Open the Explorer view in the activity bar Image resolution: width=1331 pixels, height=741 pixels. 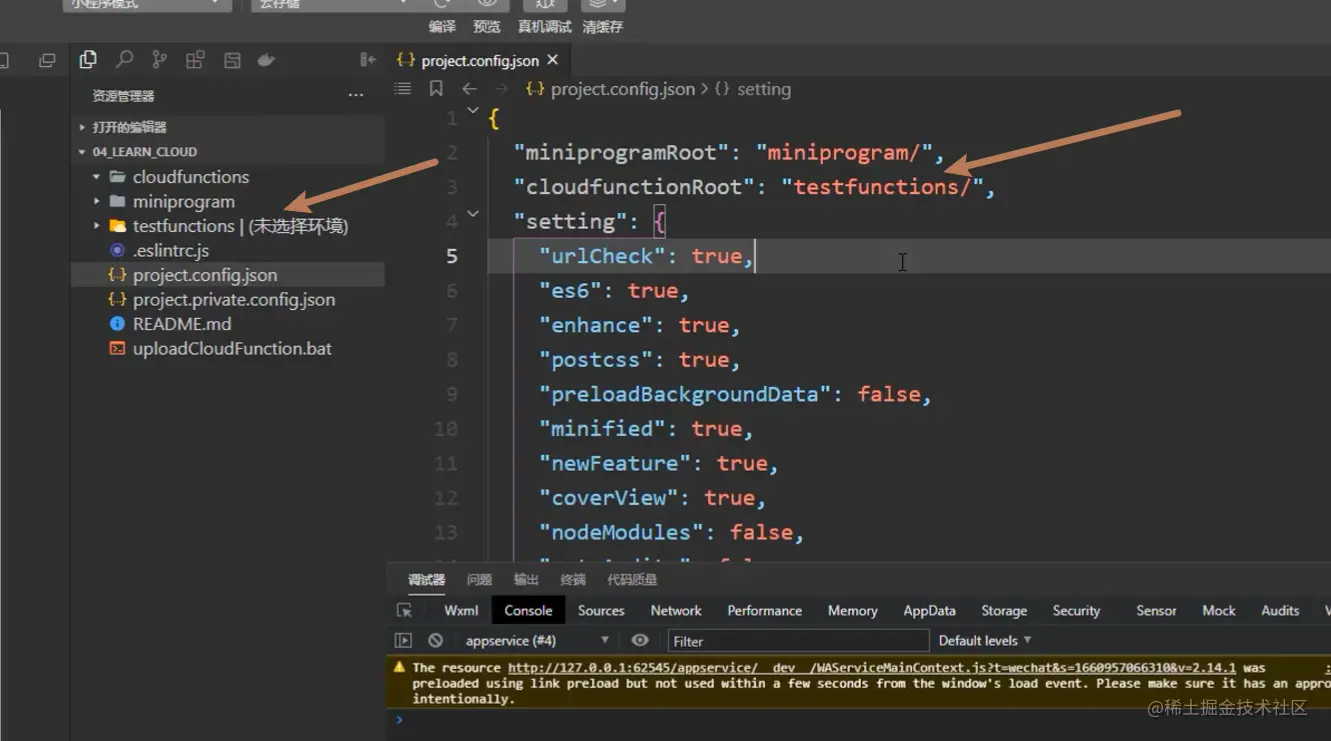(x=88, y=60)
